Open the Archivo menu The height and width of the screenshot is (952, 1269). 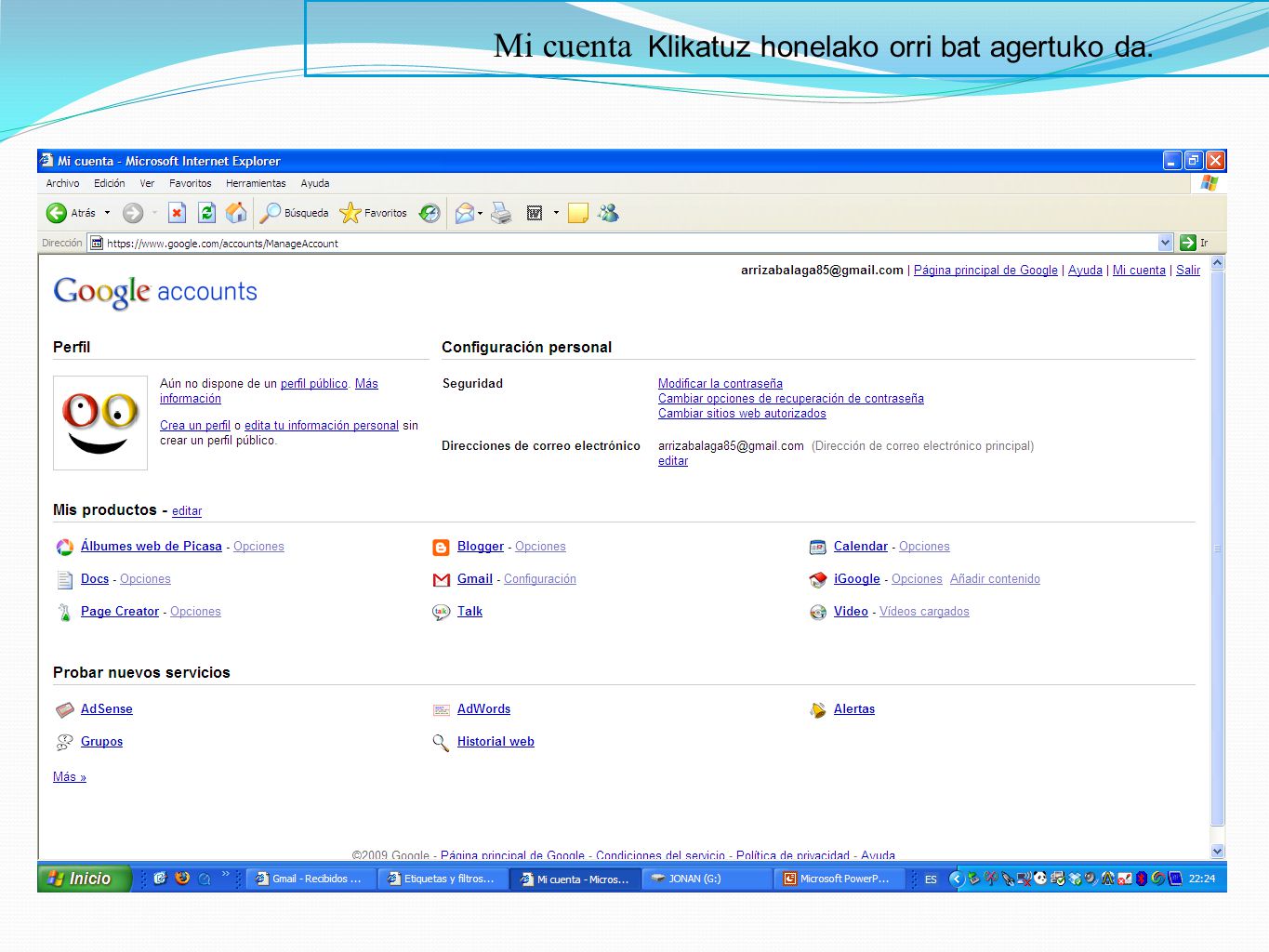62,183
